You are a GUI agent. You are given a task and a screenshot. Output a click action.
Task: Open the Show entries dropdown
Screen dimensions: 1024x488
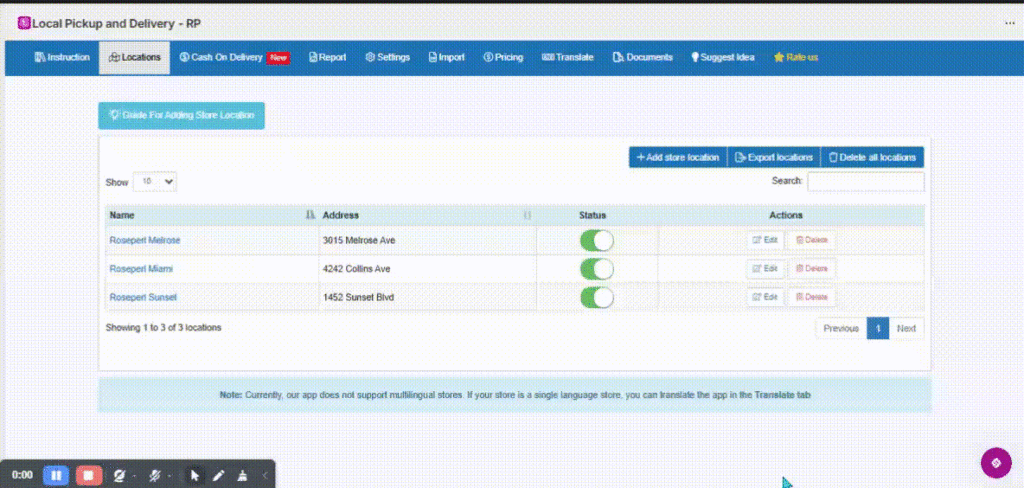click(155, 182)
